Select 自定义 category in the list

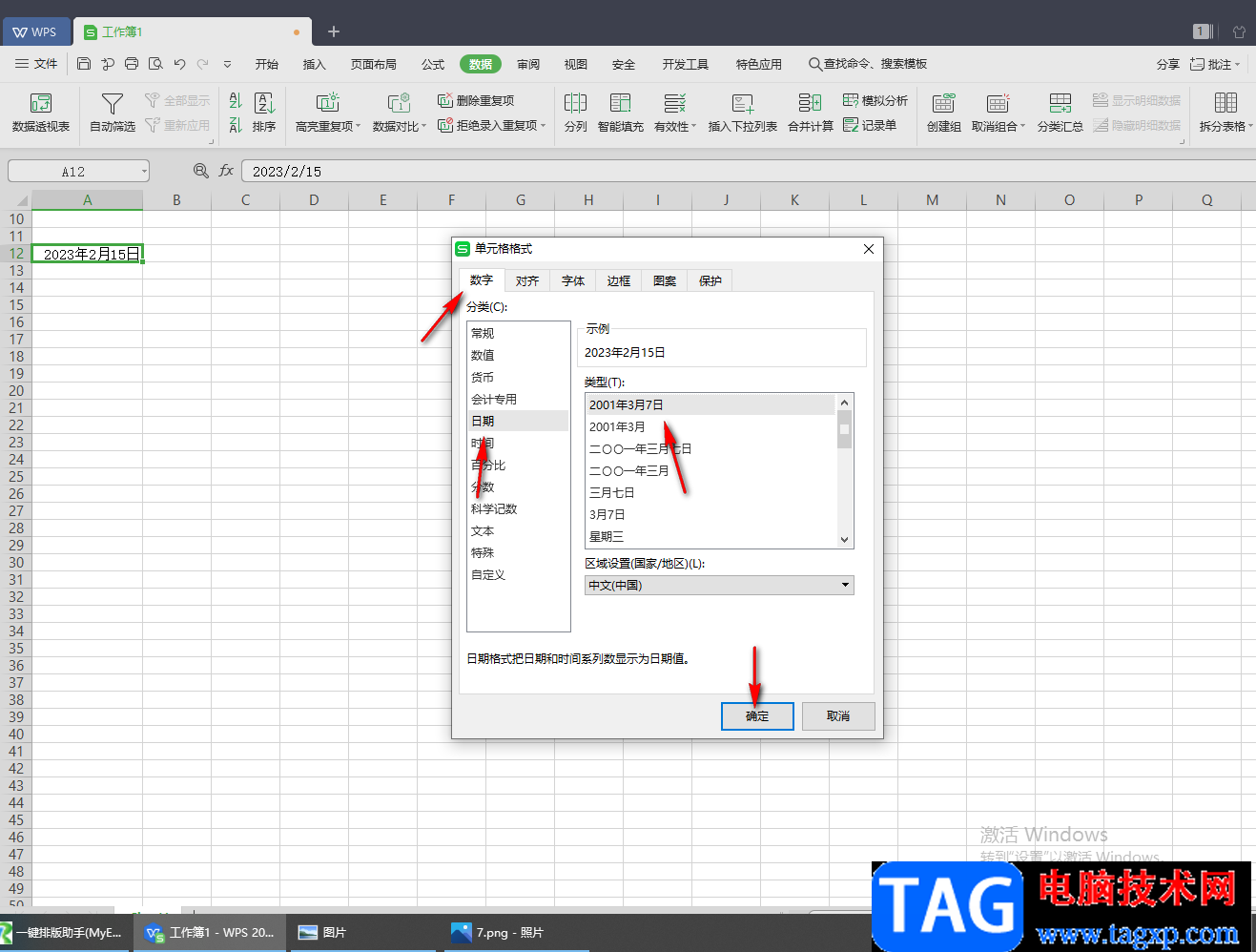click(518, 574)
